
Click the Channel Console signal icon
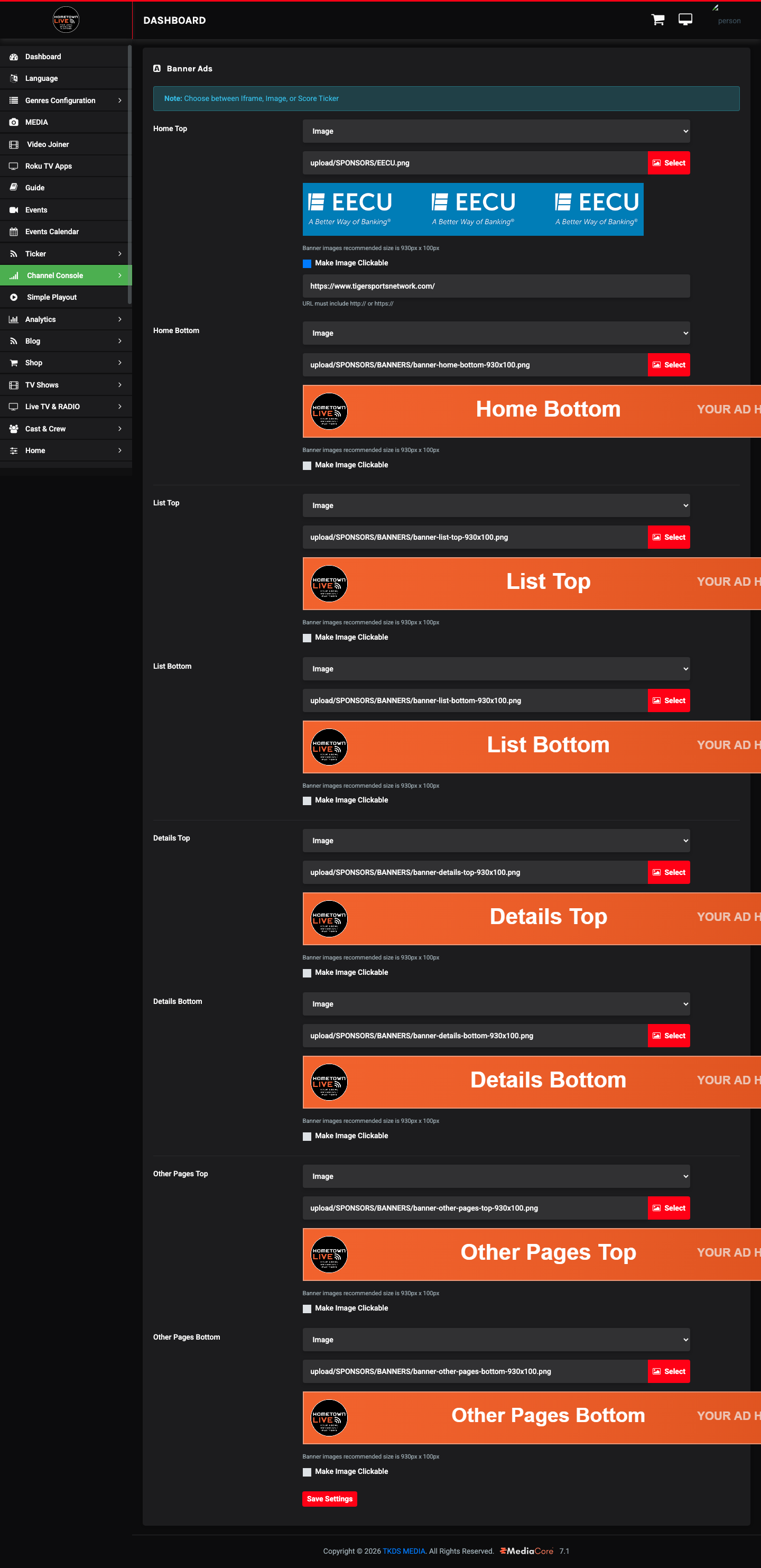pos(13,276)
